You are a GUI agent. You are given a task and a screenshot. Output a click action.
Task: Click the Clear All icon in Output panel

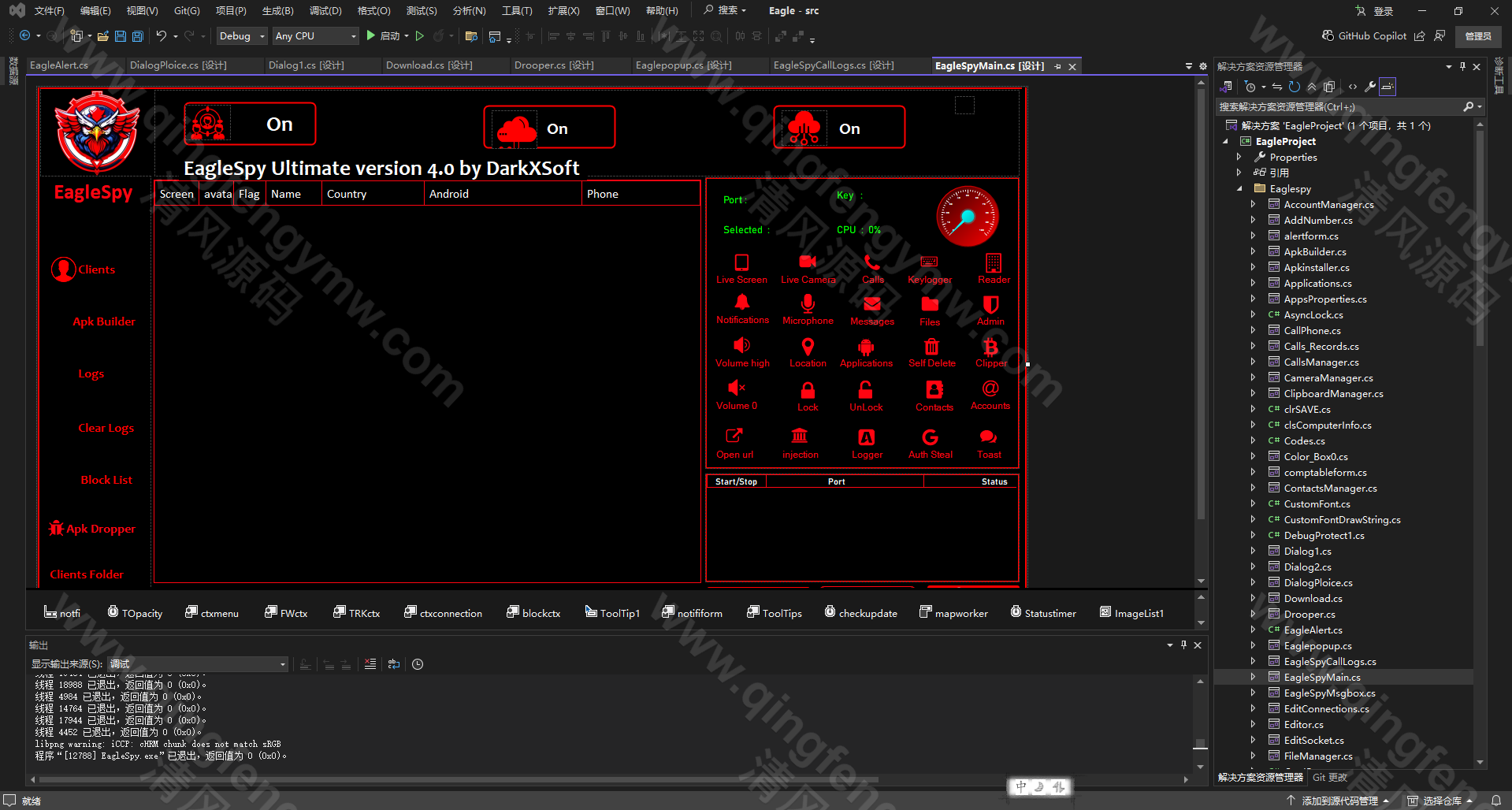coord(370,664)
